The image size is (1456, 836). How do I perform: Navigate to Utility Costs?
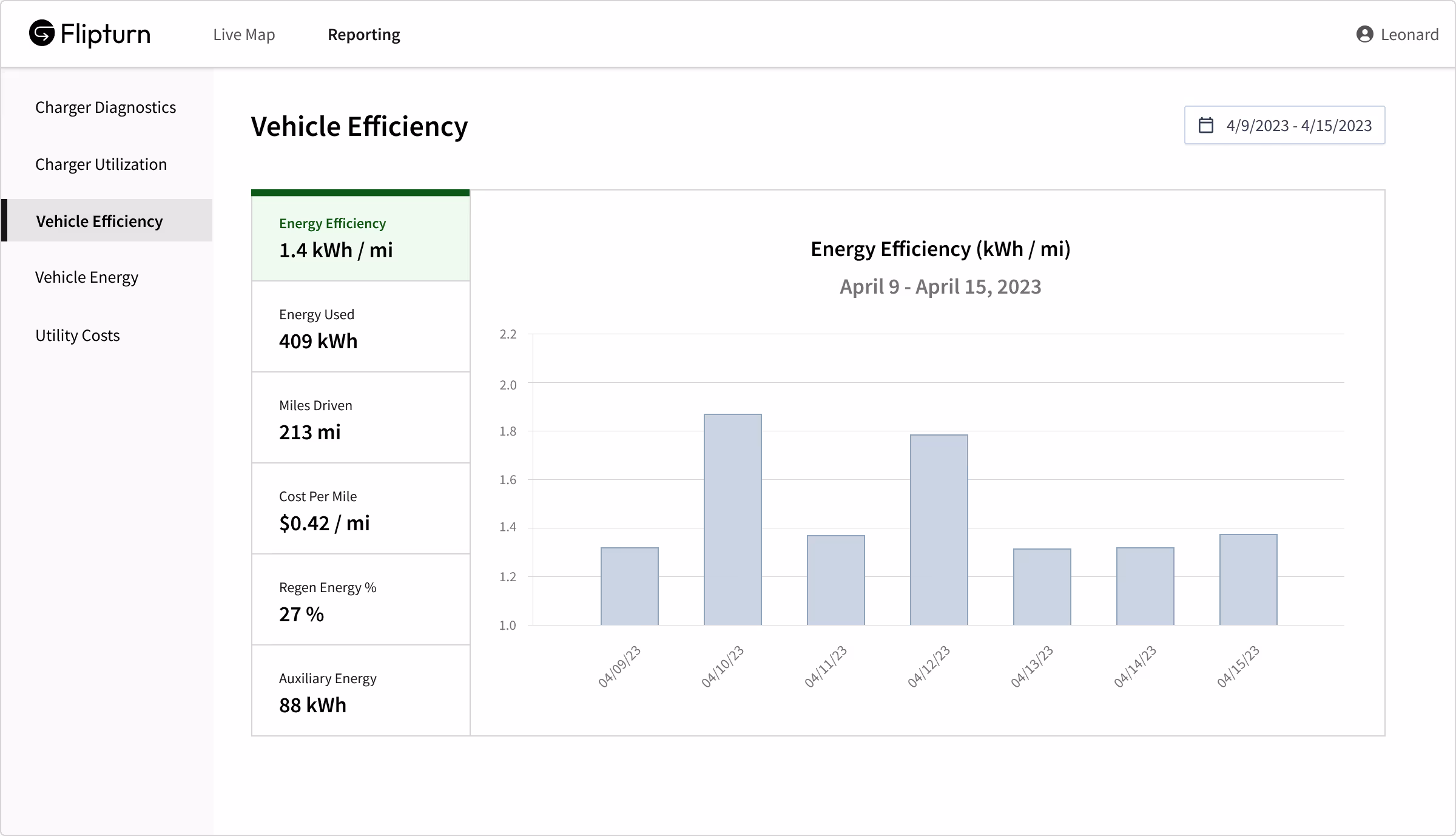coord(78,335)
